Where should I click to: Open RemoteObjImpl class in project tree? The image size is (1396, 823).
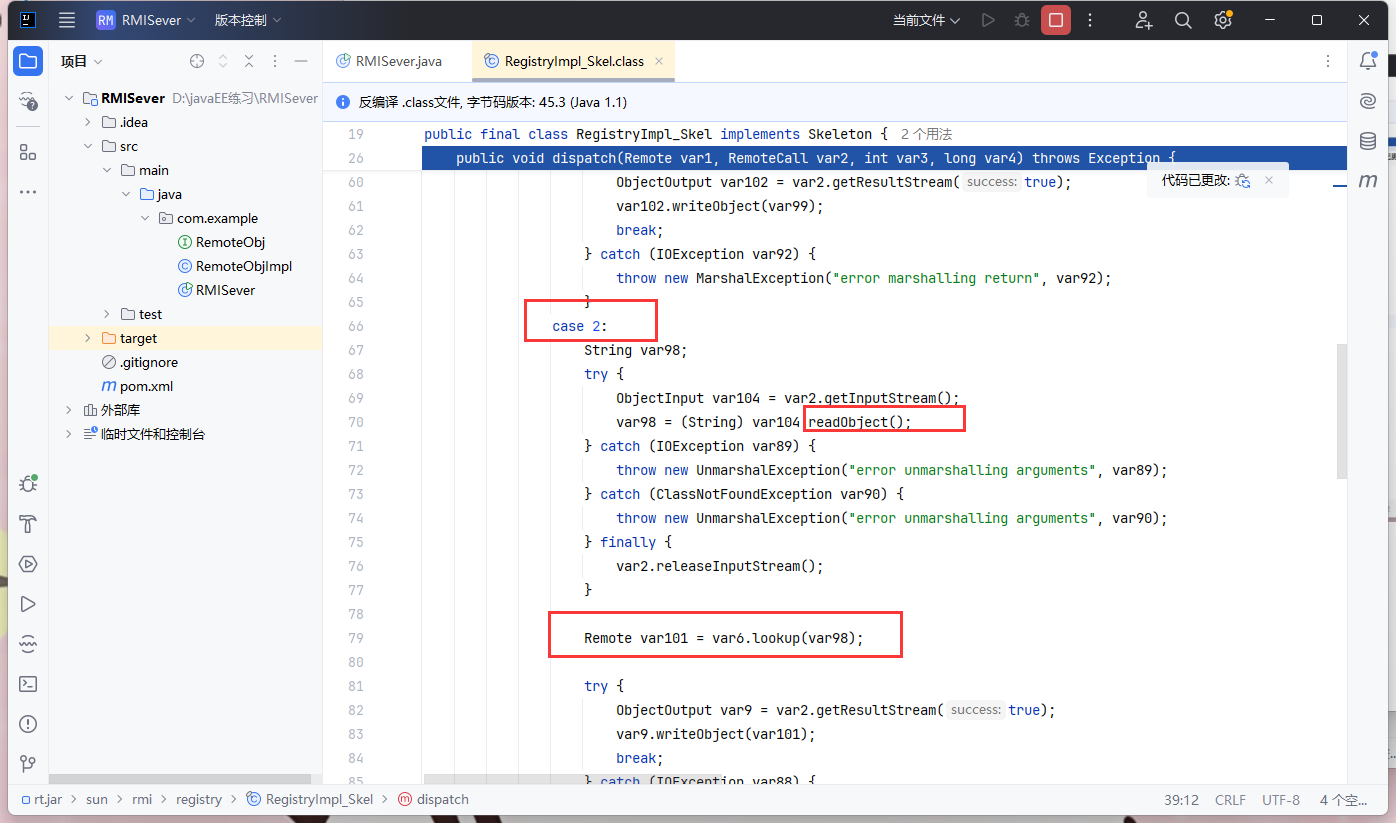pos(243,266)
